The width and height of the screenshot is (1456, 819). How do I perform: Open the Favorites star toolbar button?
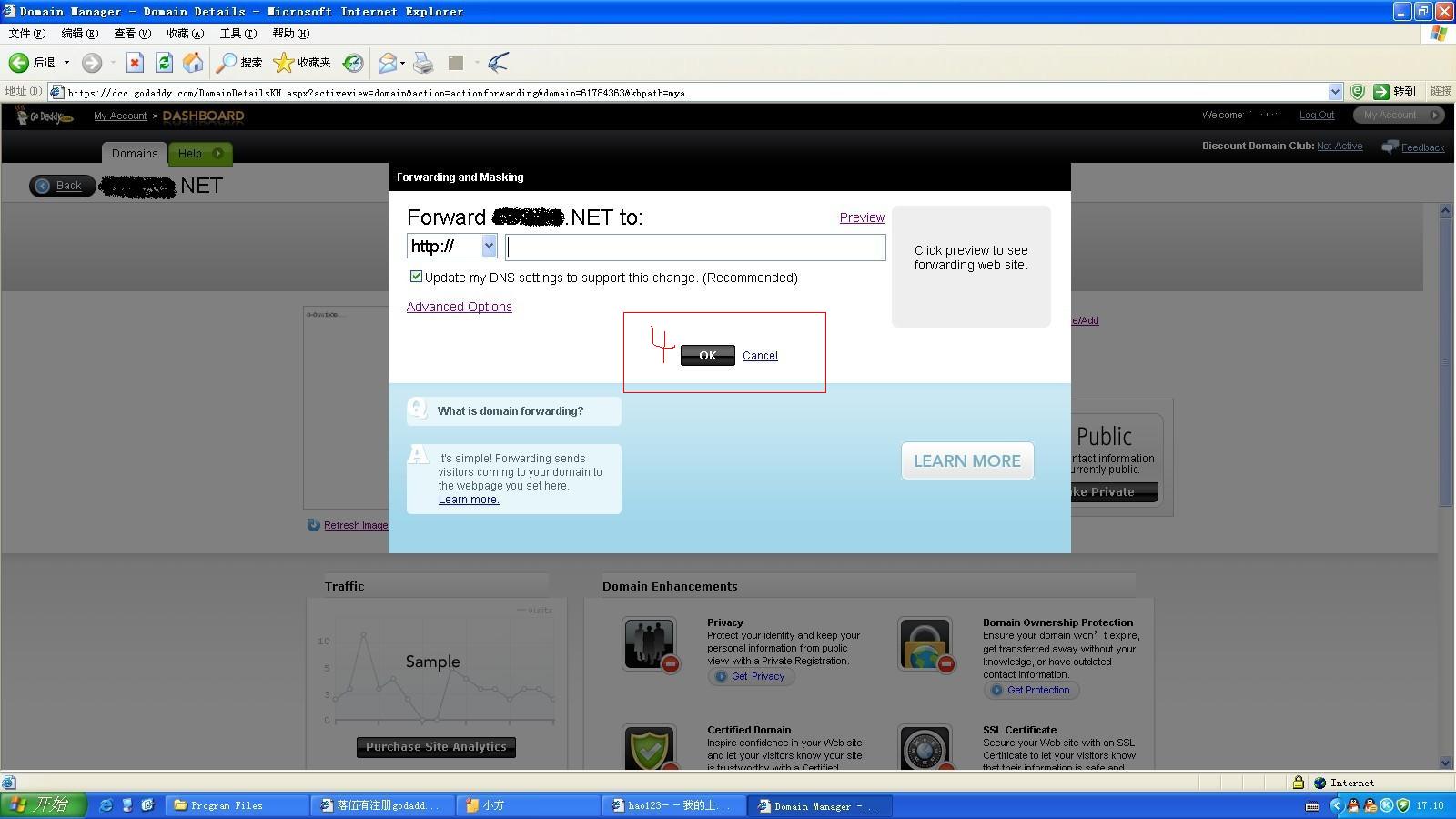point(302,63)
